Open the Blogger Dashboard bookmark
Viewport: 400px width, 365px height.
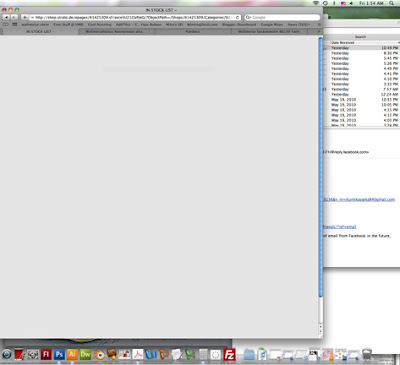(x=239, y=24)
